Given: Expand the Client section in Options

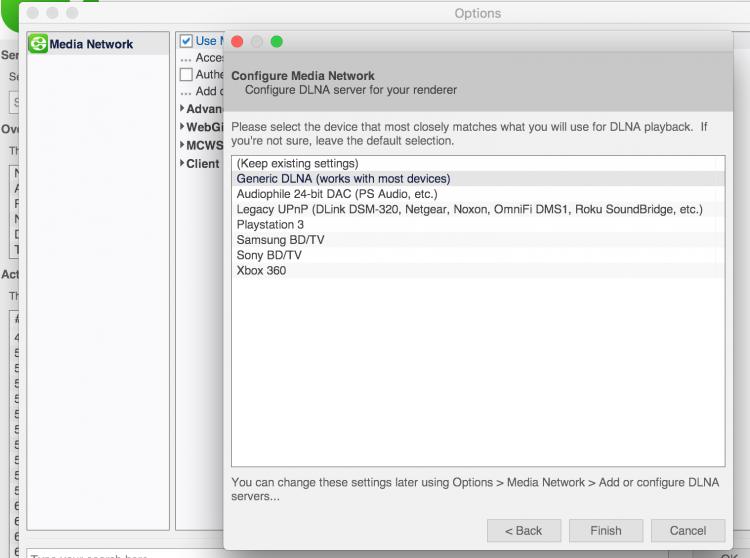Looking at the screenshot, I should [x=182, y=163].
